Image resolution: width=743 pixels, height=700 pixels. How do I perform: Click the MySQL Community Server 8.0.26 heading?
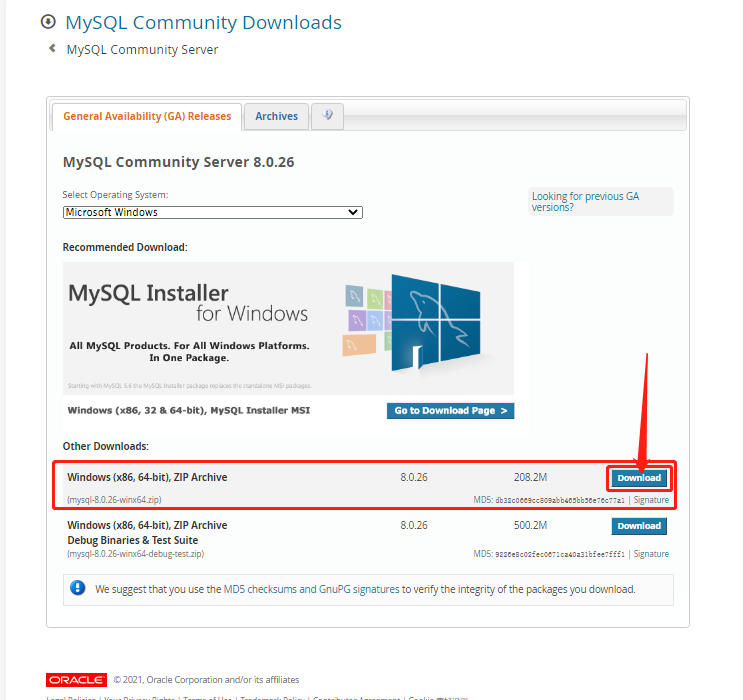click(179, 162)
